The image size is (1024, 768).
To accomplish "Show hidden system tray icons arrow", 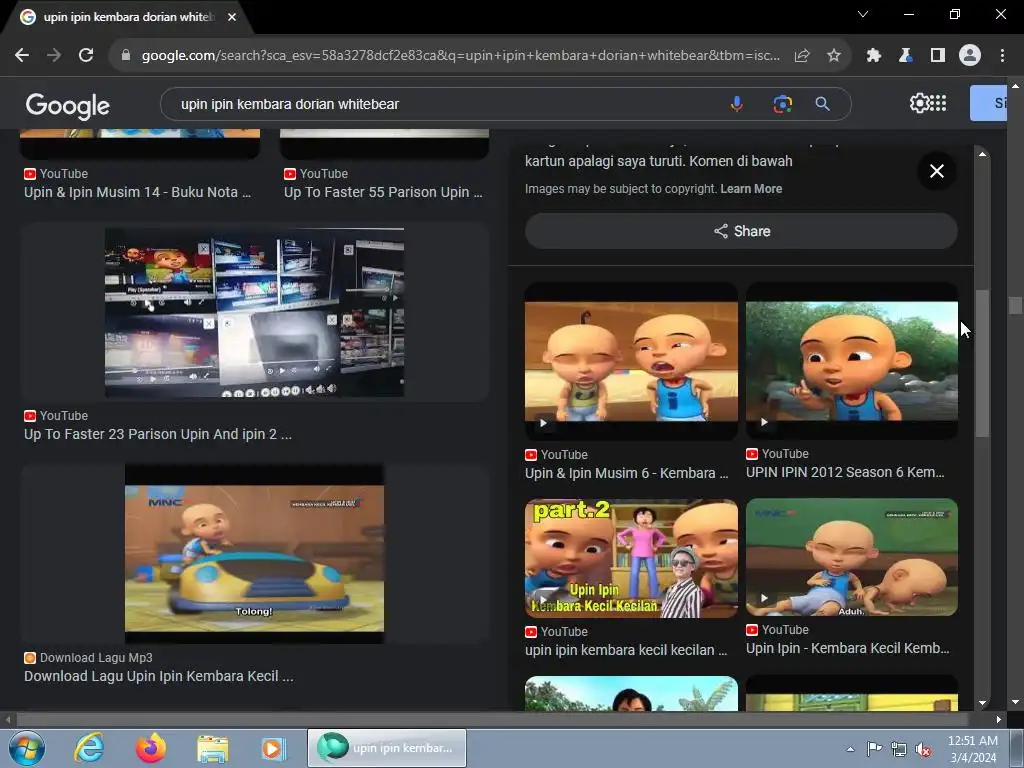I will 850,749.
